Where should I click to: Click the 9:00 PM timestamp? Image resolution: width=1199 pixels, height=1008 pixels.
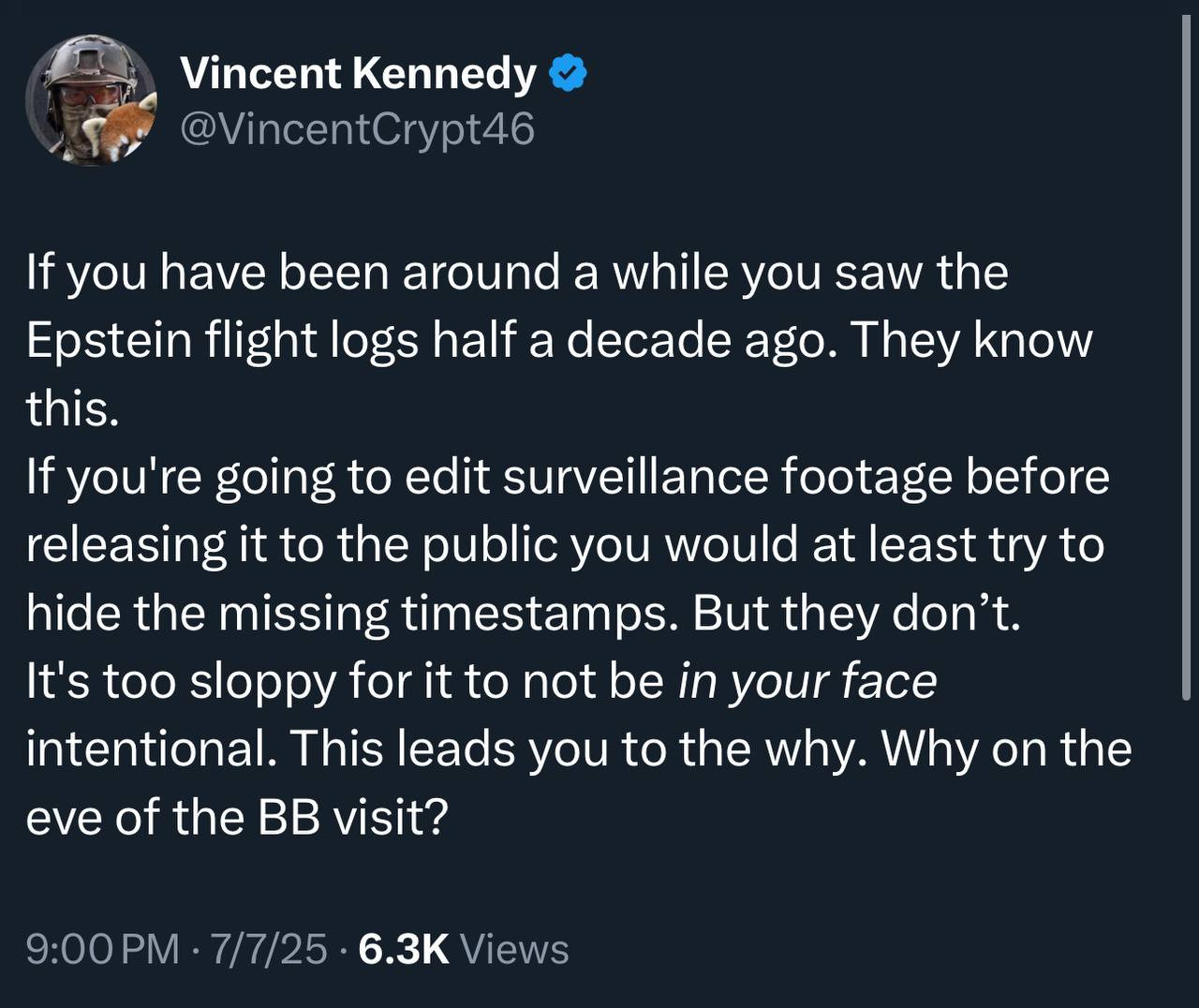tap(103, 949)
